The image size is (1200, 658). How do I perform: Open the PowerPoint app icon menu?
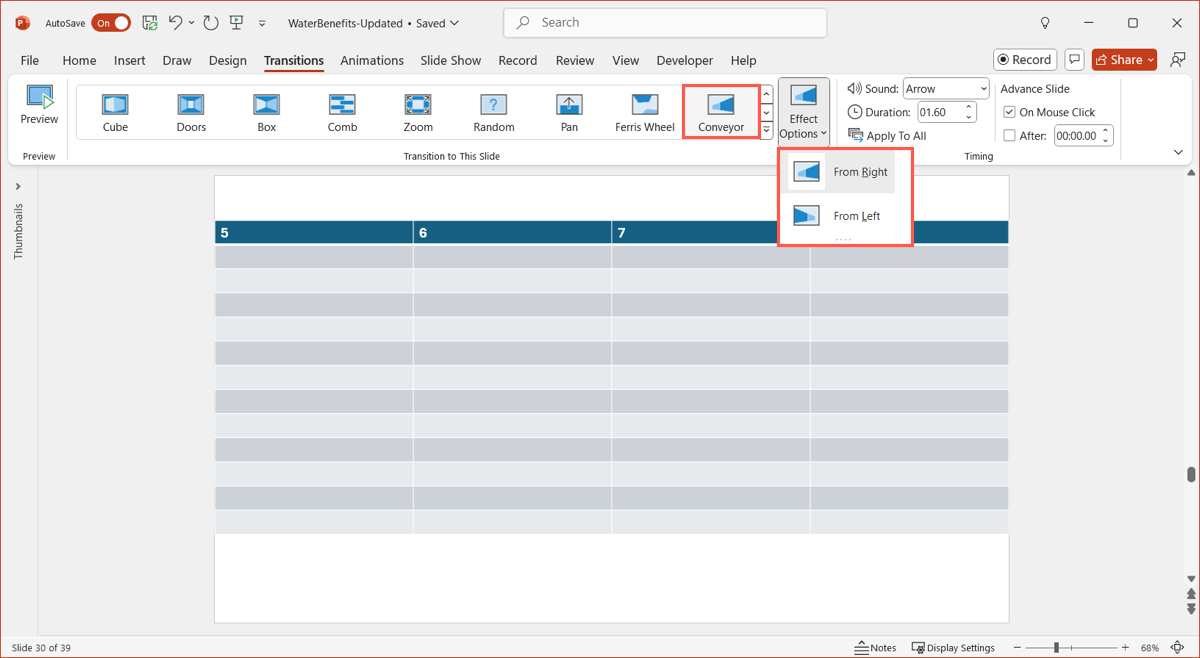pos(22,23)
